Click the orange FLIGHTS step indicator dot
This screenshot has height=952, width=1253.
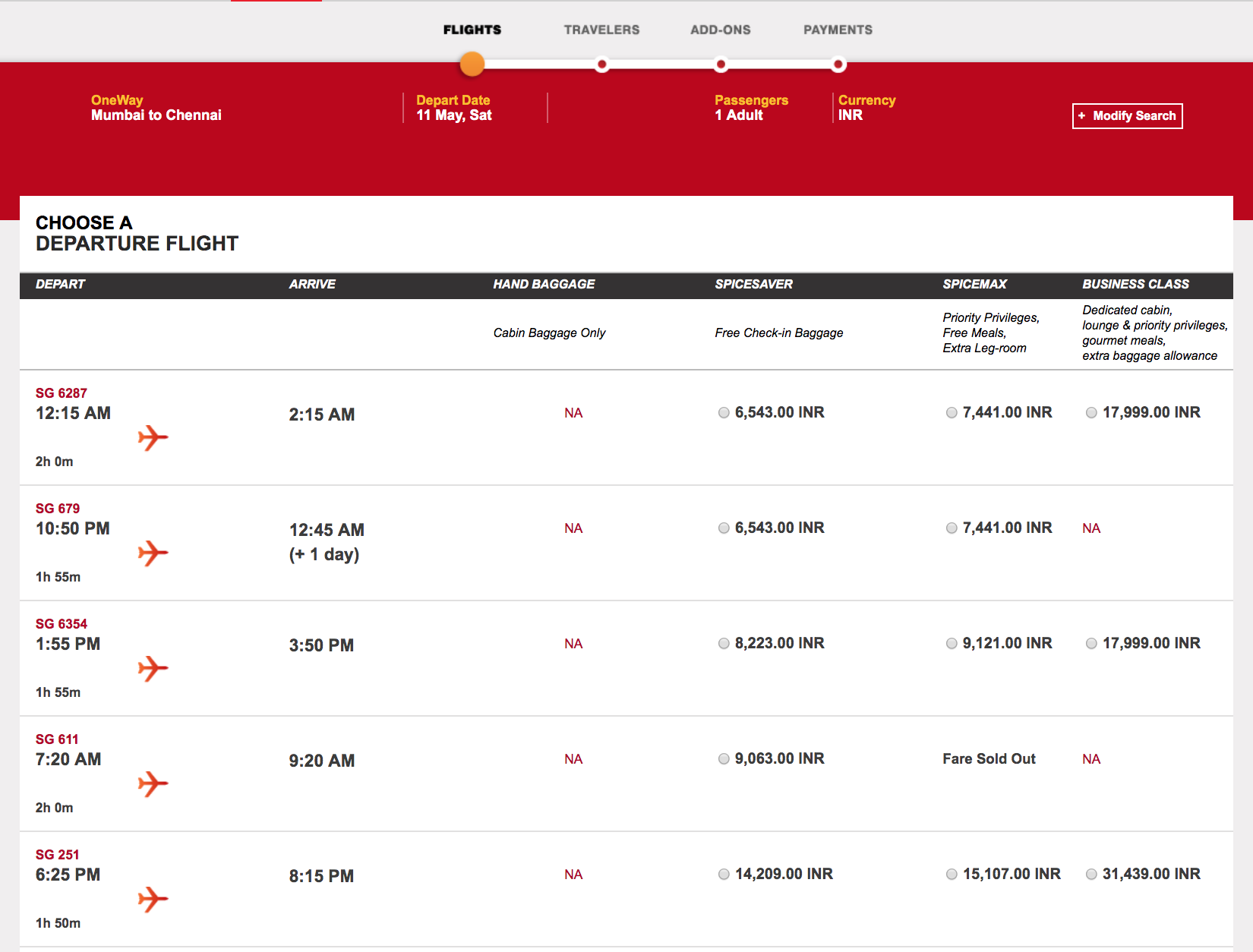click(472, 65)
